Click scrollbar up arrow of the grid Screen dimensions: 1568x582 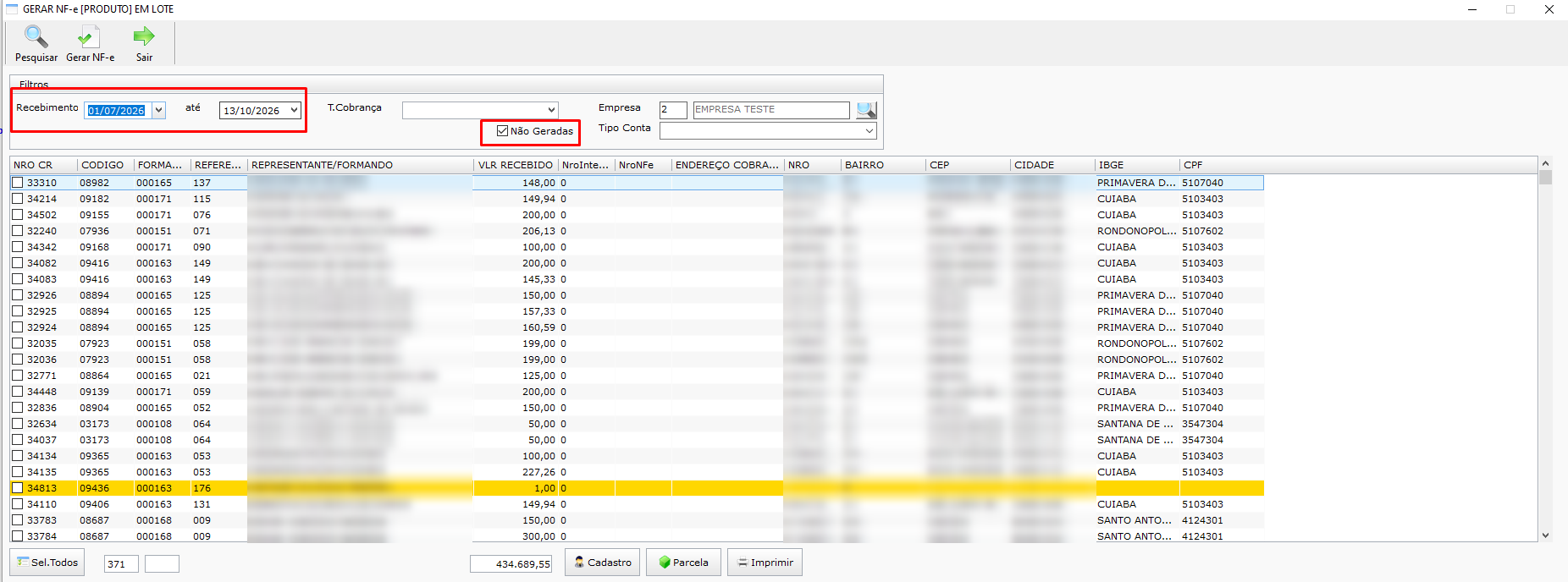coord(1545,163)
